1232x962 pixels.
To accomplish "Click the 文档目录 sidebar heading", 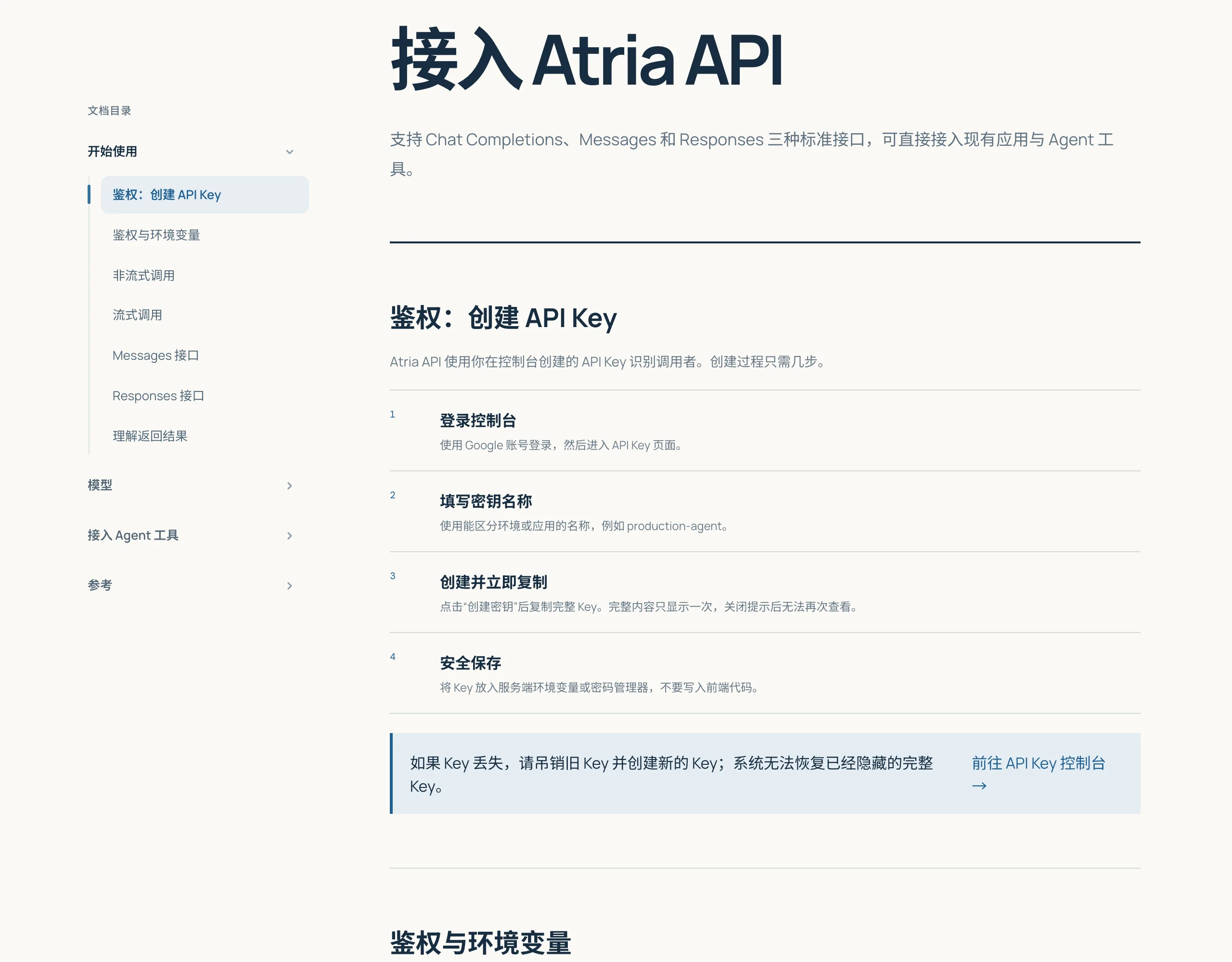I will tap(109, 111).
